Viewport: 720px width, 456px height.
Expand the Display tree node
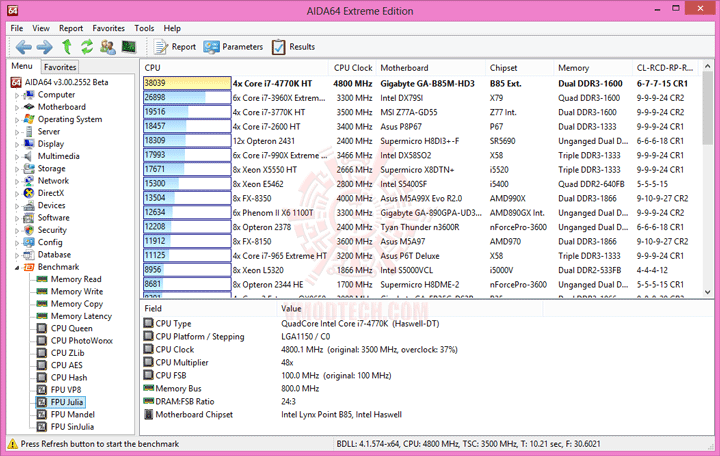point(17,144)
